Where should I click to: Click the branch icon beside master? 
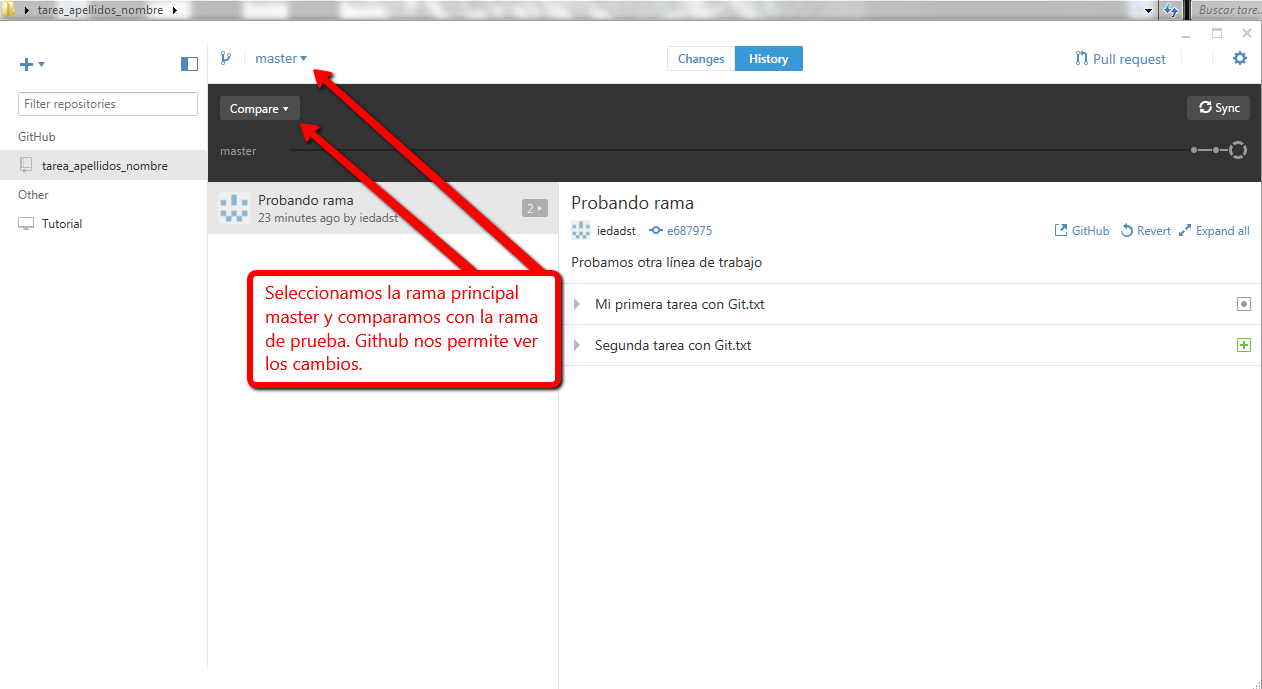(x=226, y=58)
